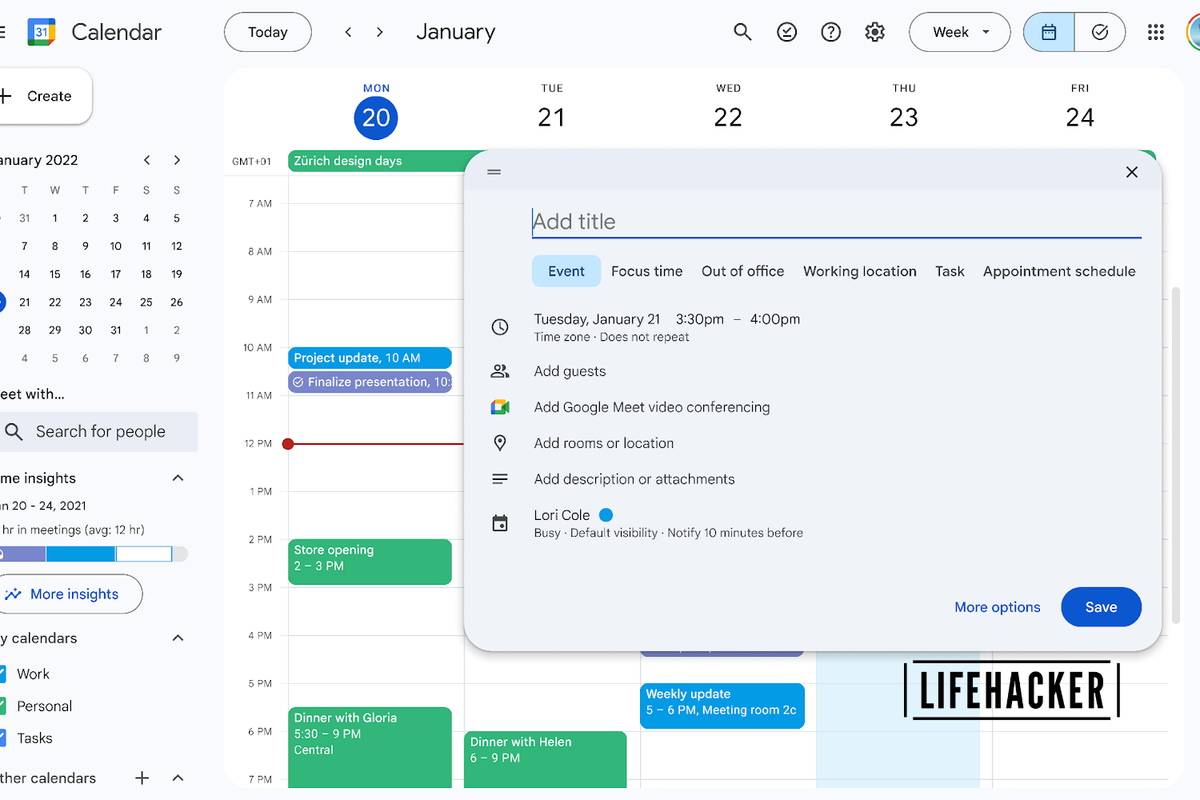Open the Project update 10 AM event

pyautogui.click(x=370, y=358)
